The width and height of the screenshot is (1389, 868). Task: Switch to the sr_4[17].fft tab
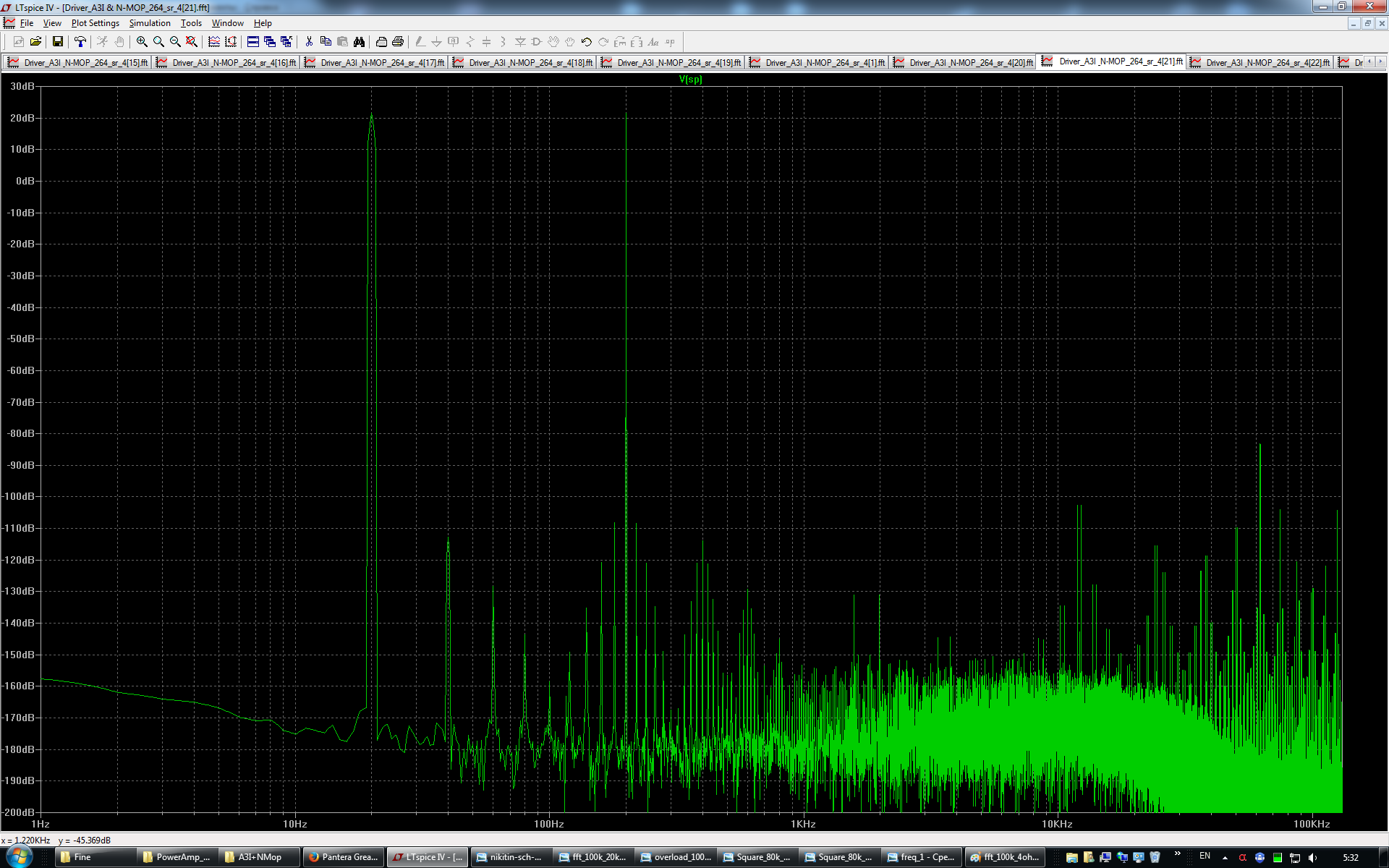click(375, 63)
